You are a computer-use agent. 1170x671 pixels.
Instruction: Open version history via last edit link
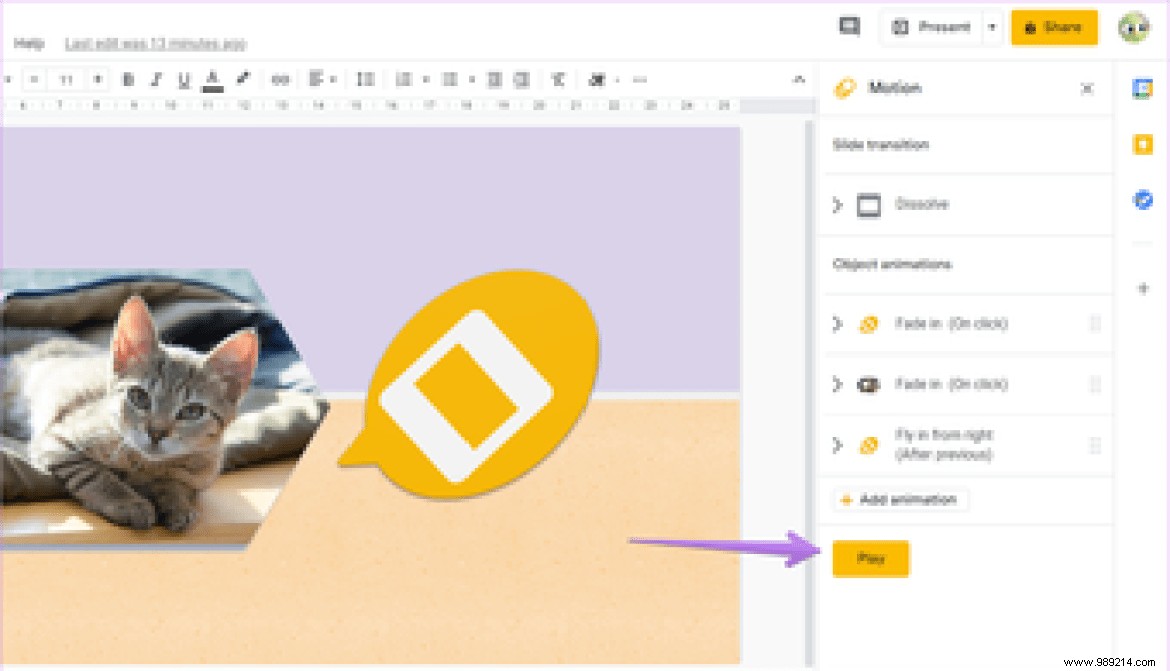click(x=155, y=44)
